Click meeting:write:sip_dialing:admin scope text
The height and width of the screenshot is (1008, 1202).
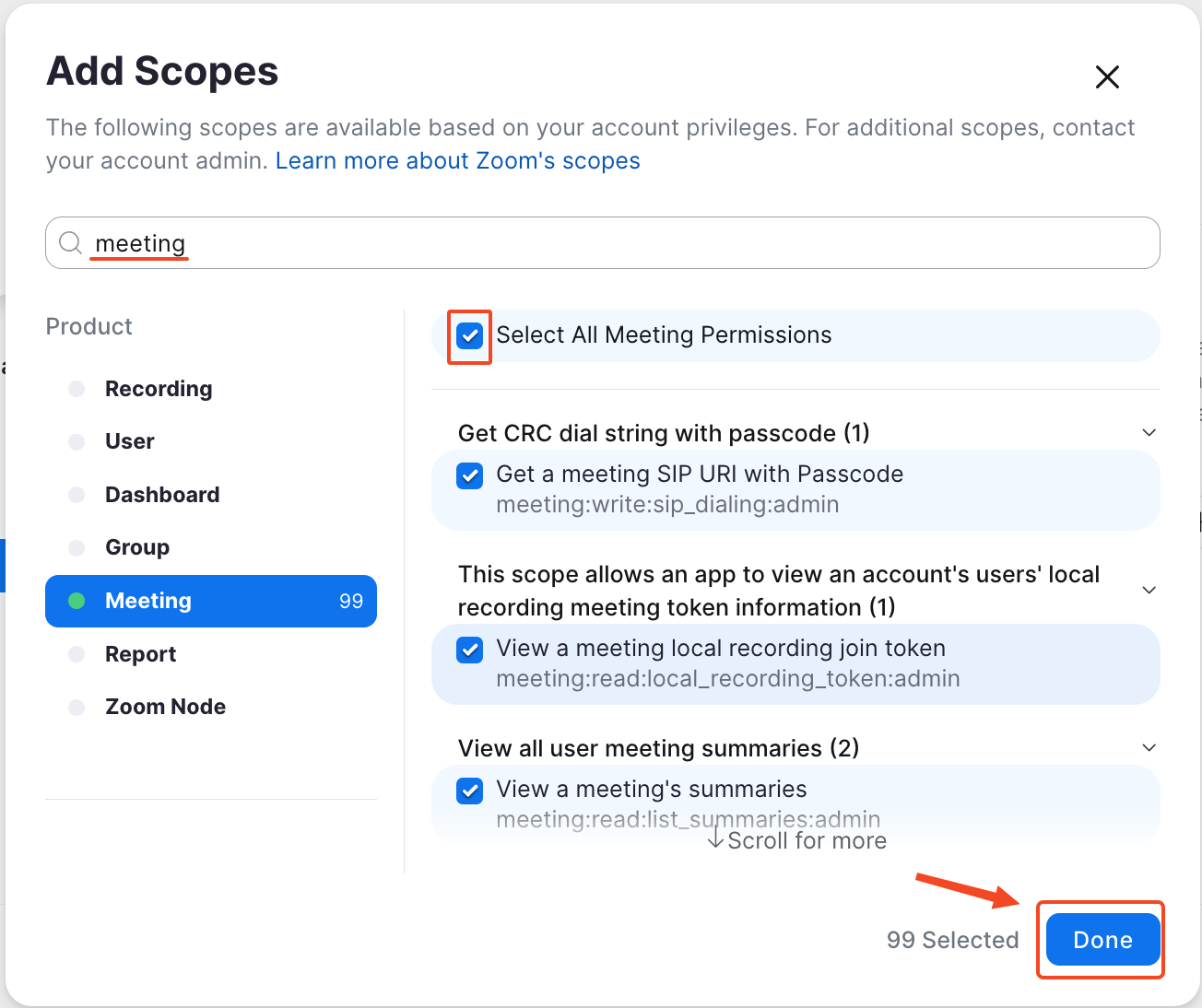(667, 505)
